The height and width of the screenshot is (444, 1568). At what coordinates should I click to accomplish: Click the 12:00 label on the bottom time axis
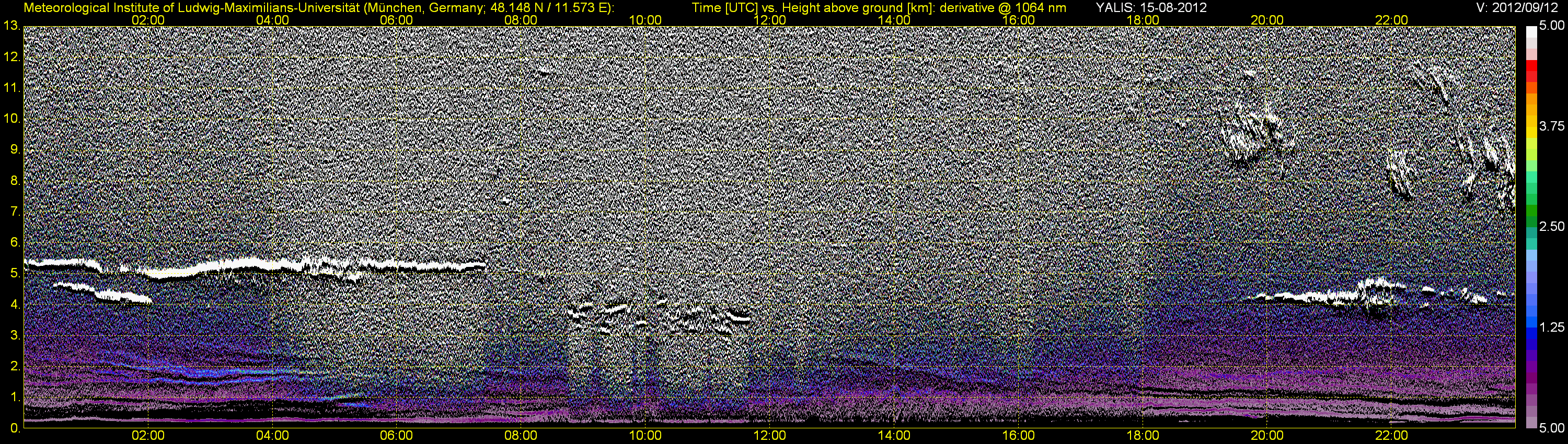(x=770, y=436)
